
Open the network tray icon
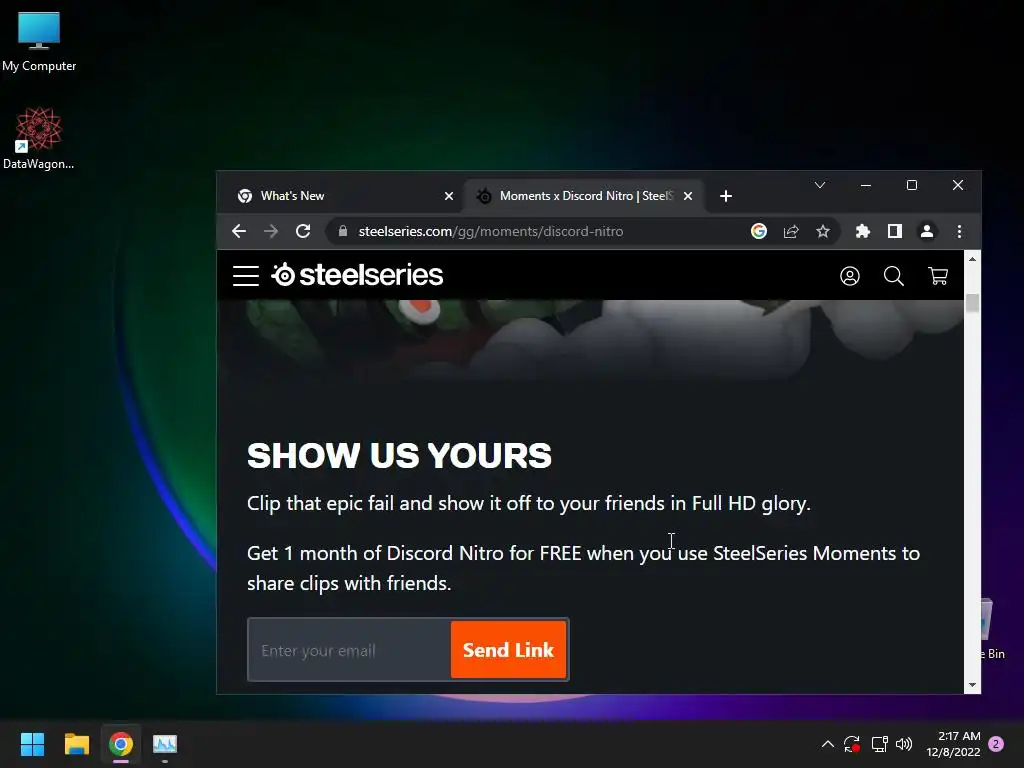(x=879, y=744)
